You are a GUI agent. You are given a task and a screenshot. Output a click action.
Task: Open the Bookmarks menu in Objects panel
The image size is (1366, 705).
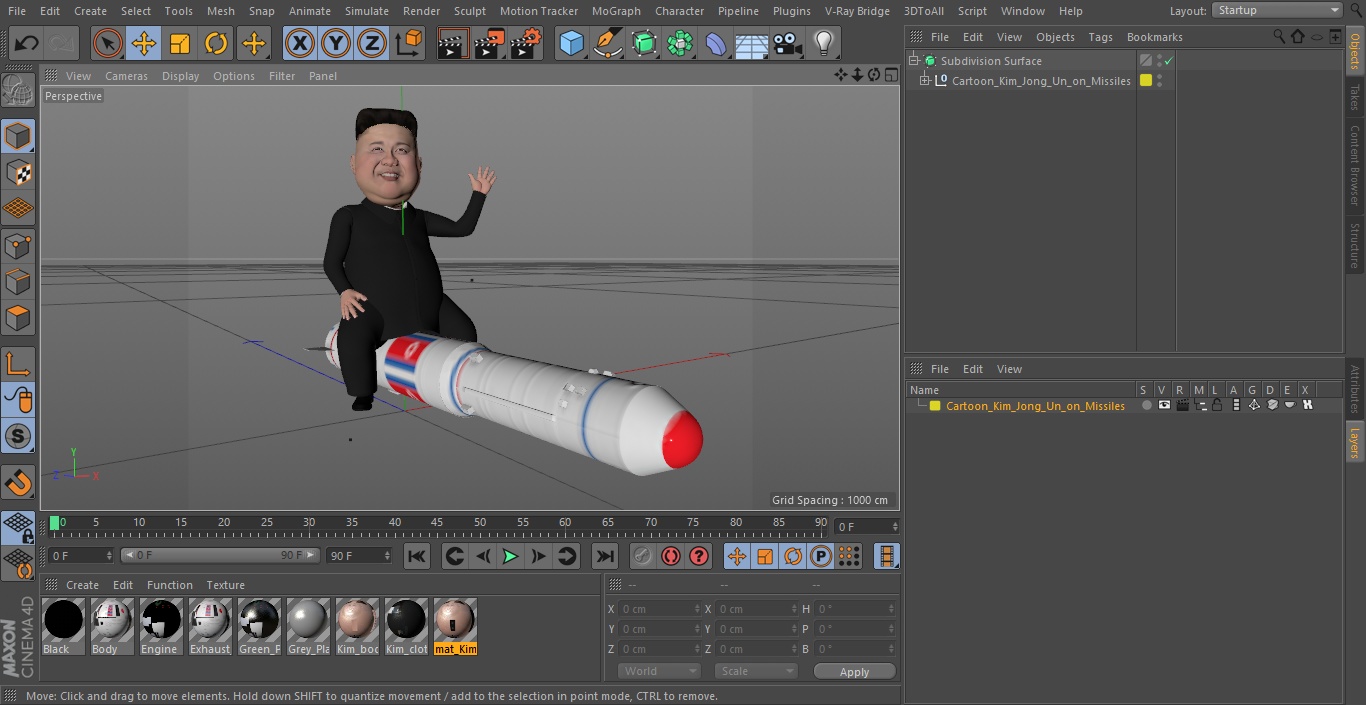(1154, 37)
